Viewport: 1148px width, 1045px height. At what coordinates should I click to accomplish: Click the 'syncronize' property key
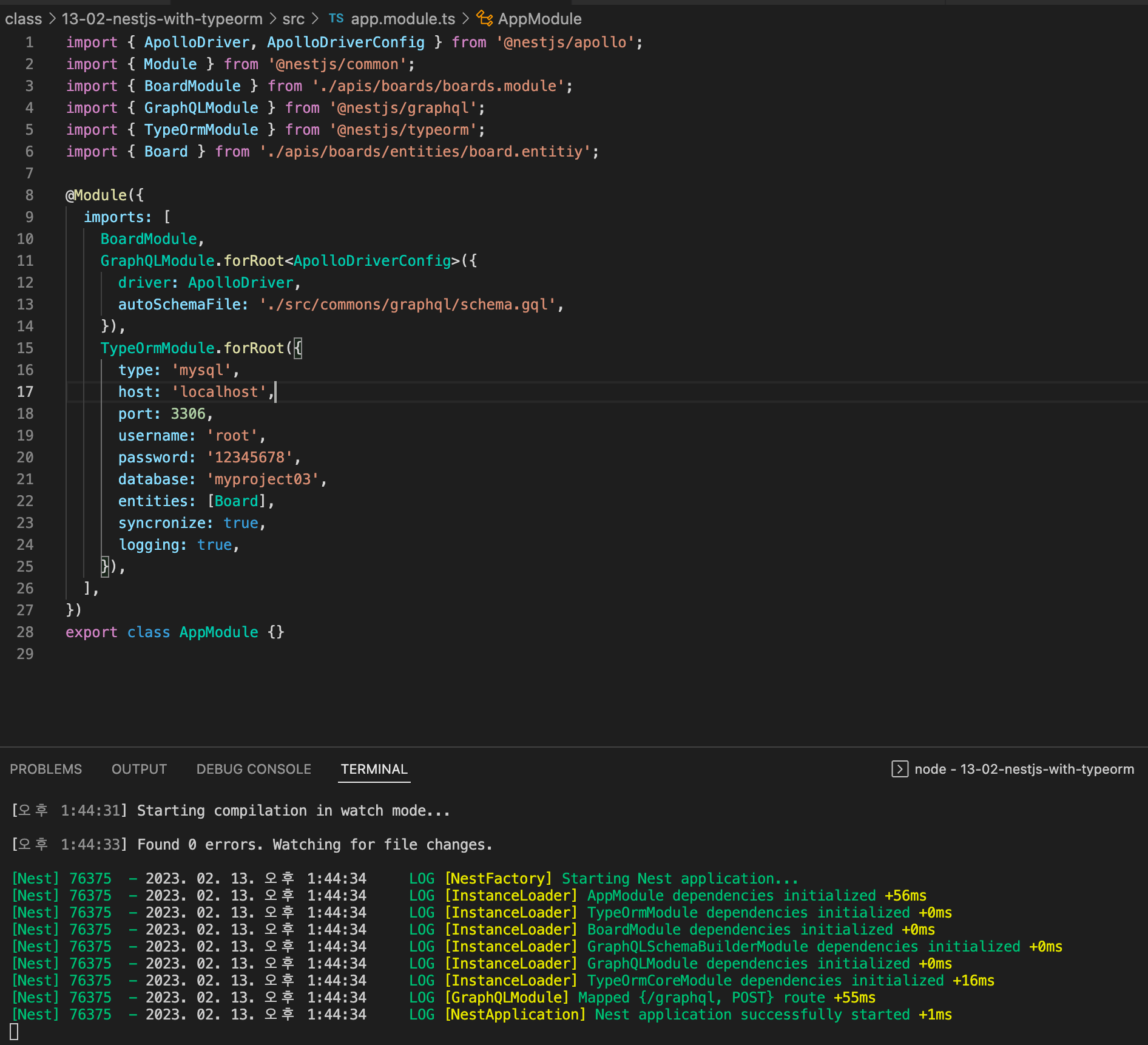(162, 522)
